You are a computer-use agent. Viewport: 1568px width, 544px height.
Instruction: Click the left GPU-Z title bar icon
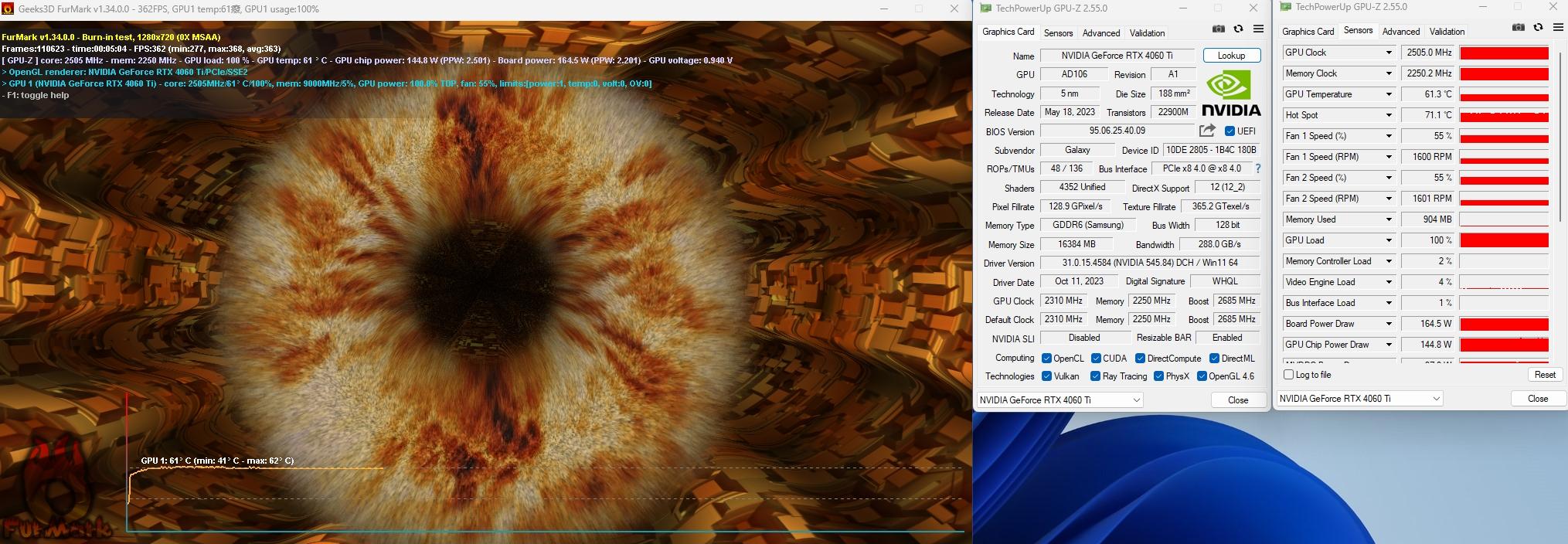tap(985, 8)
